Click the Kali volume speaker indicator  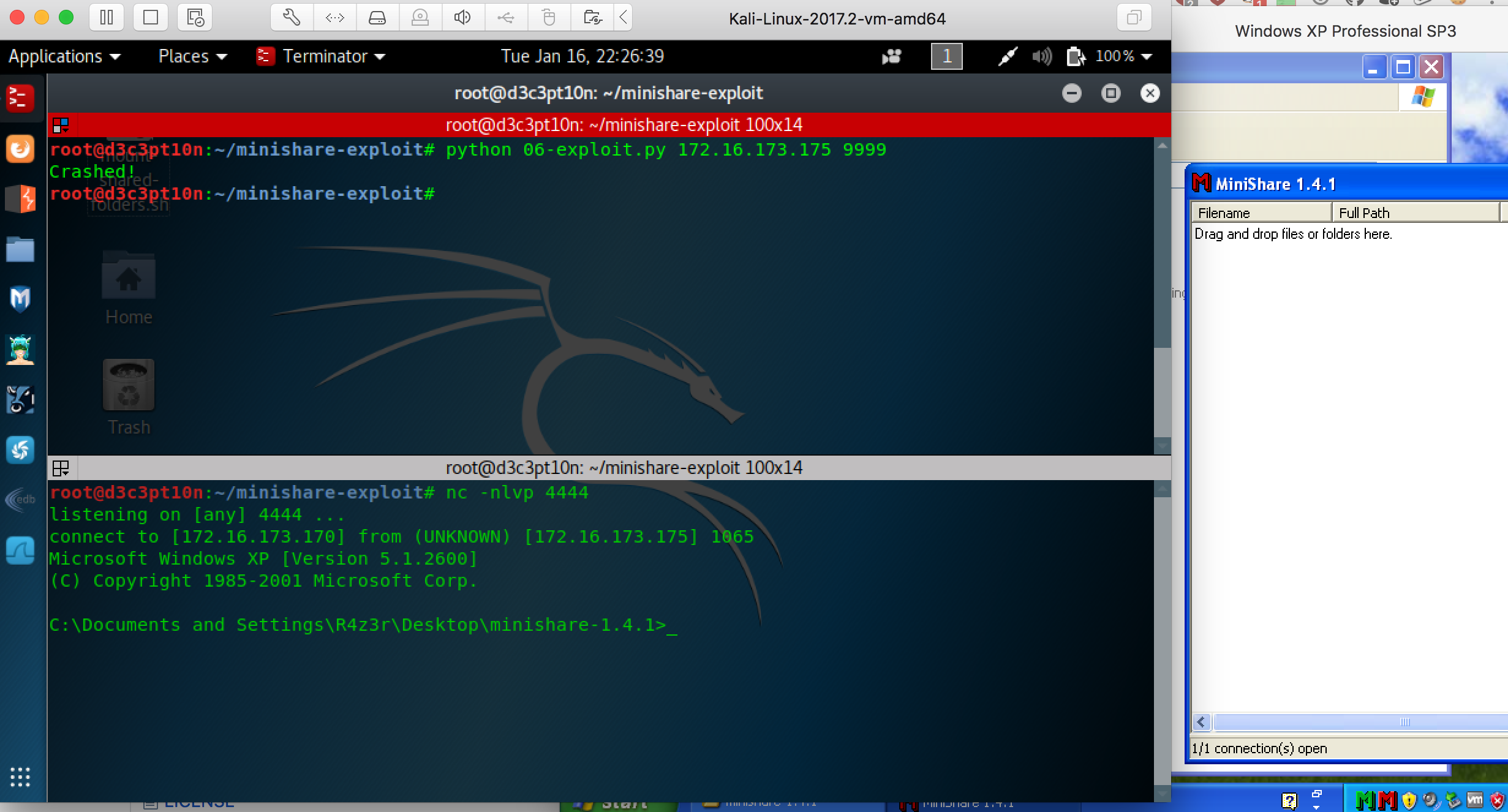tap(1041, 56)
